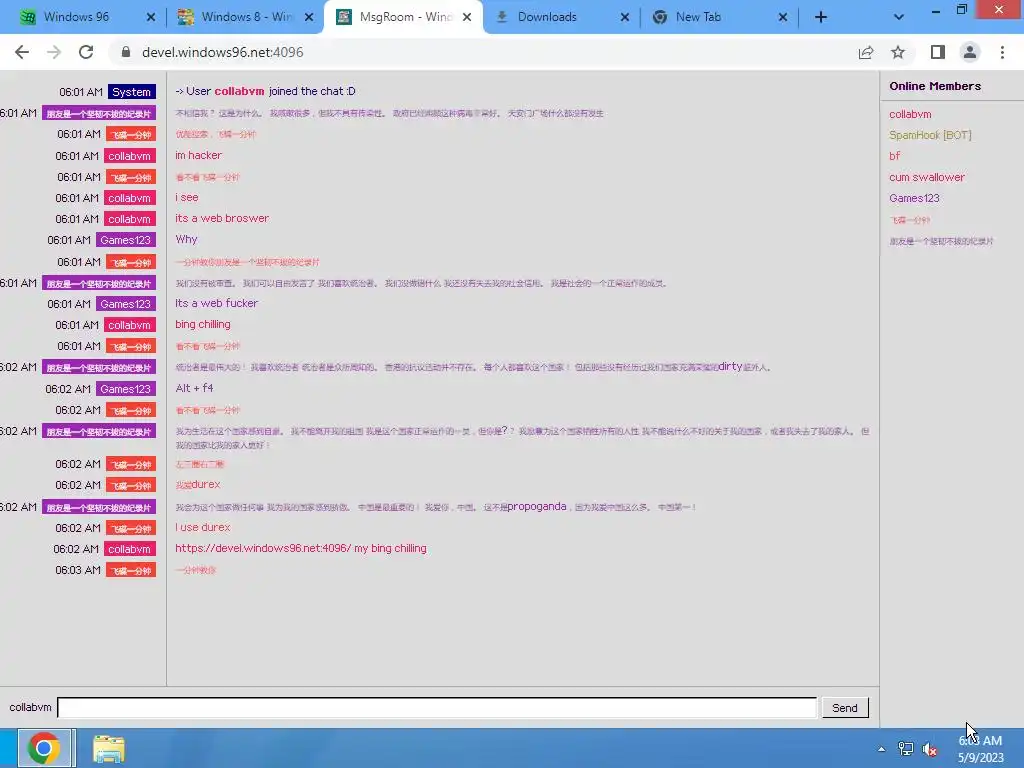
Task: Open the taskbar clock showing 5/9/2023
Action: (980, 749)
